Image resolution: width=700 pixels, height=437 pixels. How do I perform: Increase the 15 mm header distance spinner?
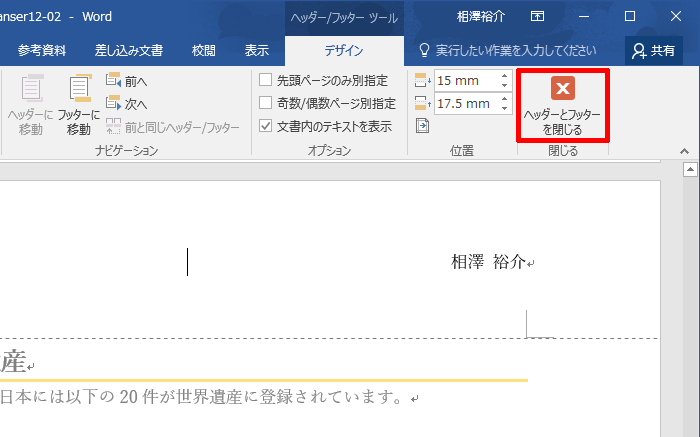point(504,76)
